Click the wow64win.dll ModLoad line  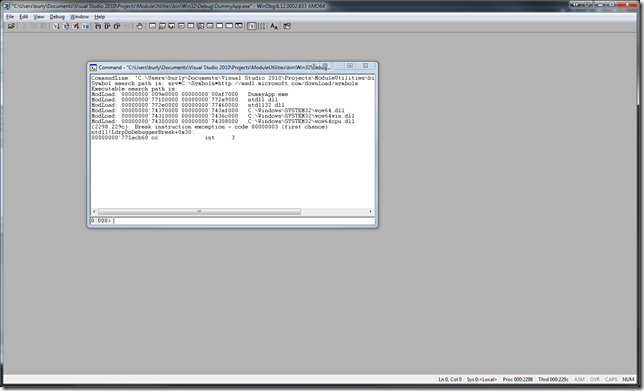(x=223, y=116)
